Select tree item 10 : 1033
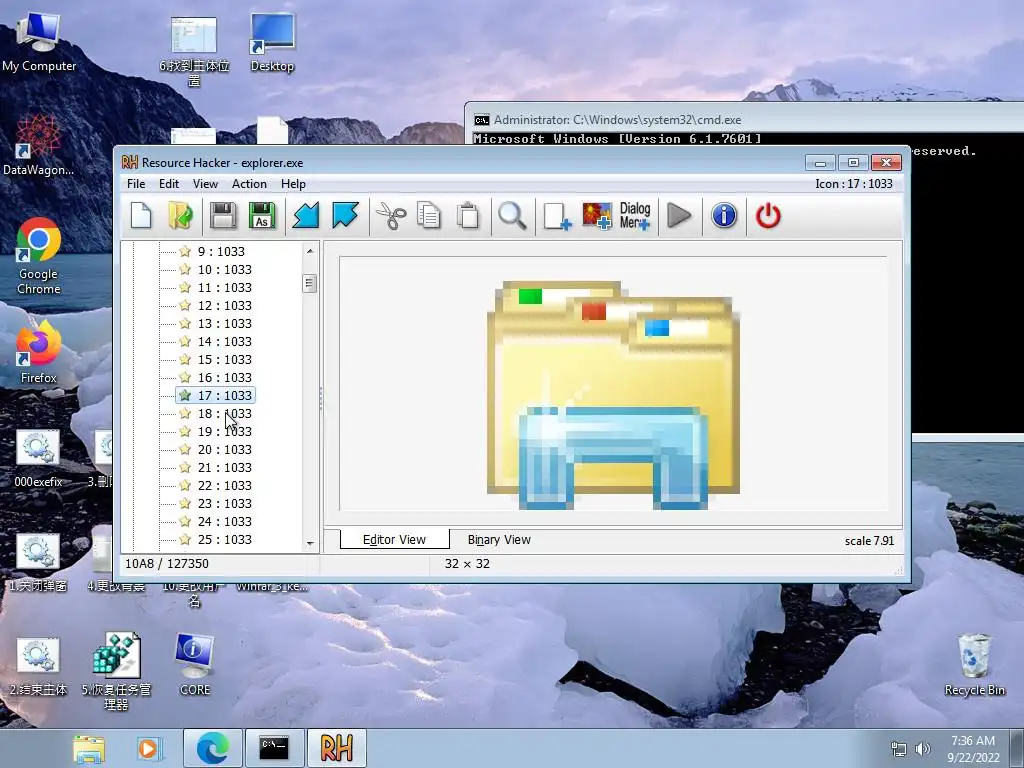This screenshot has width=1024, height=768. 225,270
